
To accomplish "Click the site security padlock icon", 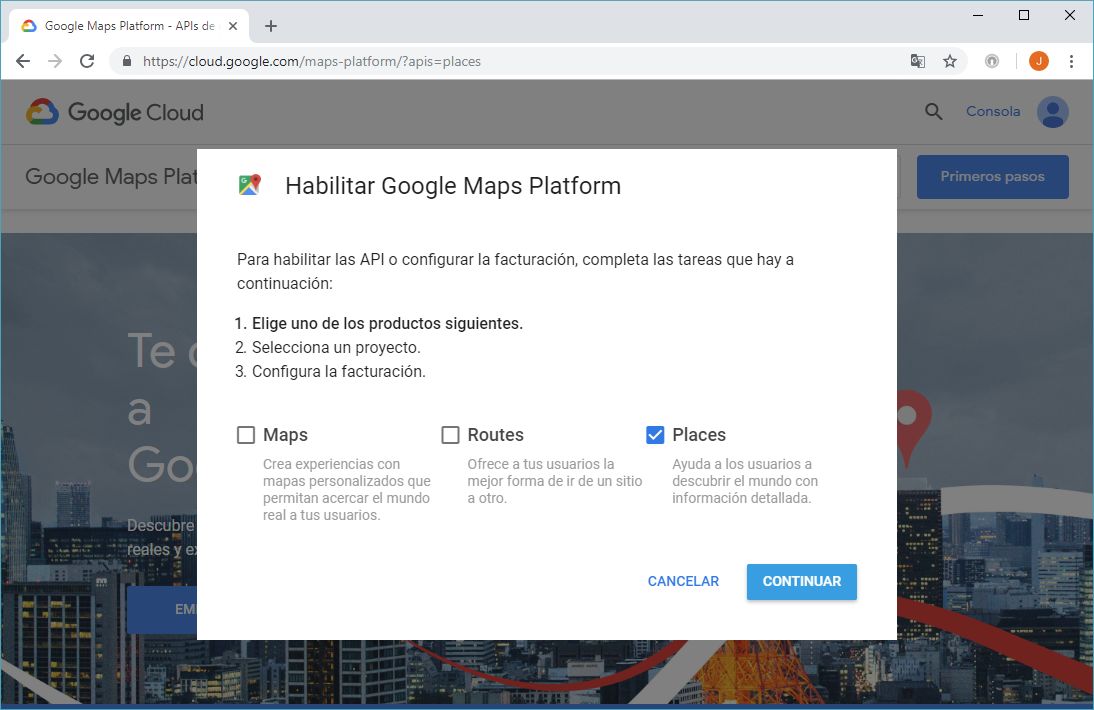I will point(126,61).
